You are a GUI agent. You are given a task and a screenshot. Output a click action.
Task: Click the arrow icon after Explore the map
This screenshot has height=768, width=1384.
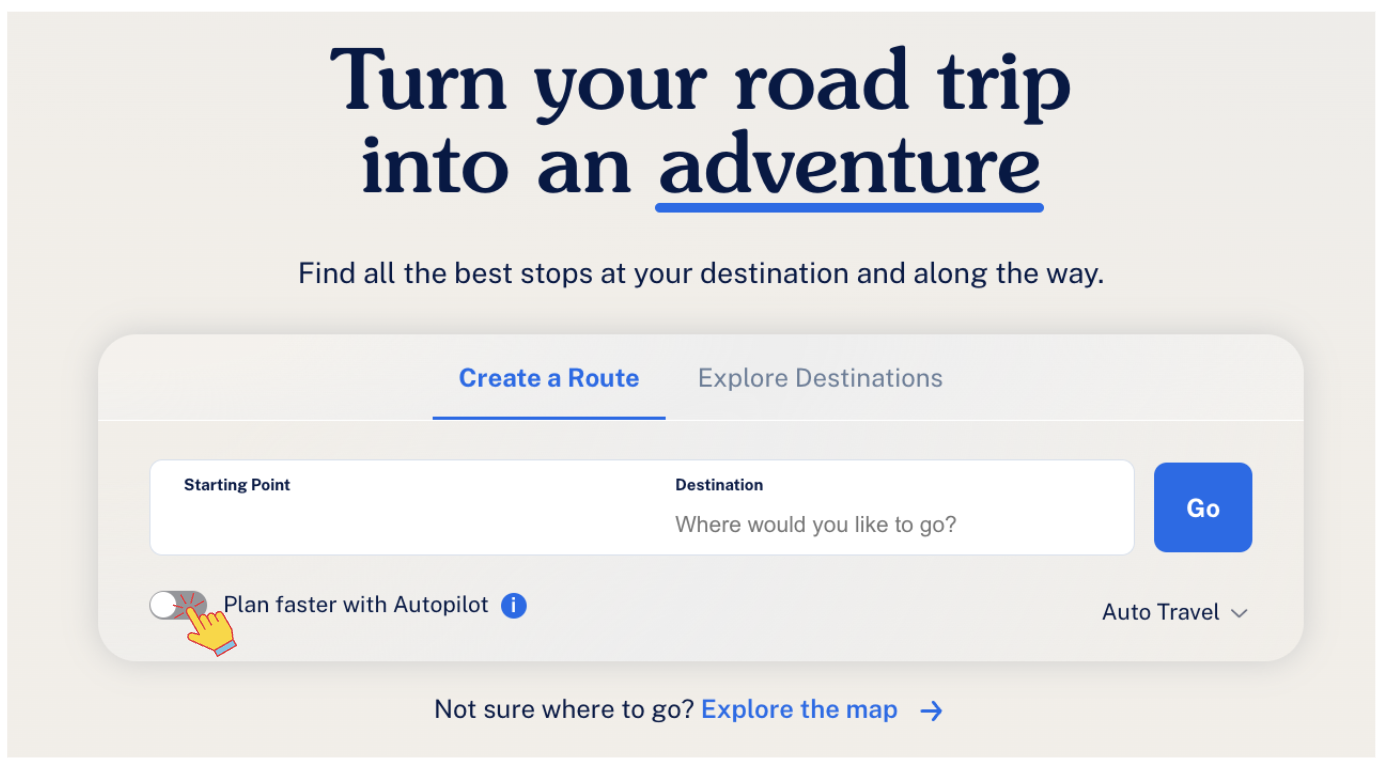click(x=931, y=711)
